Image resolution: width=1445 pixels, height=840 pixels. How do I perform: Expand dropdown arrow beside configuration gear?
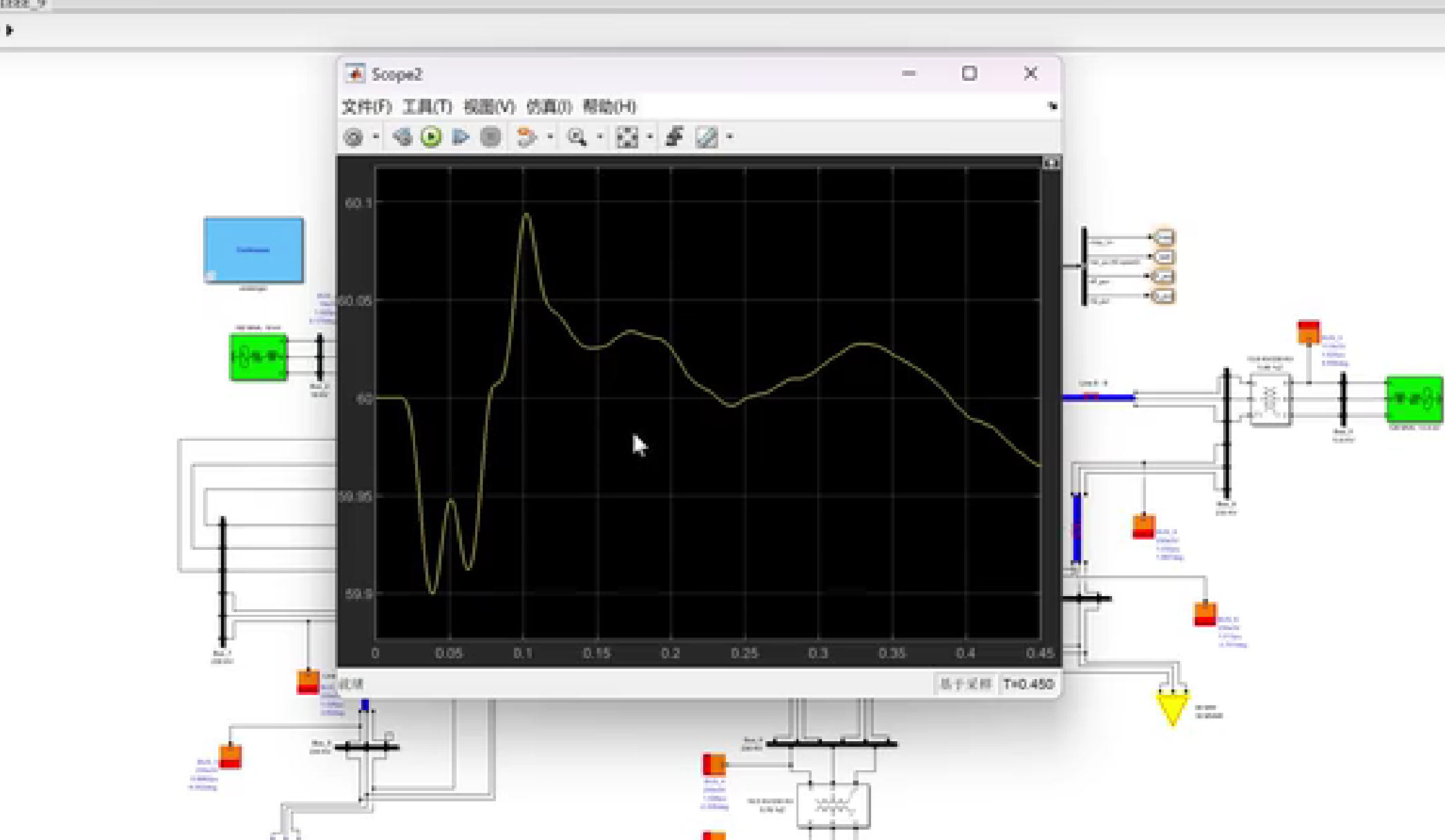[376, 137]
